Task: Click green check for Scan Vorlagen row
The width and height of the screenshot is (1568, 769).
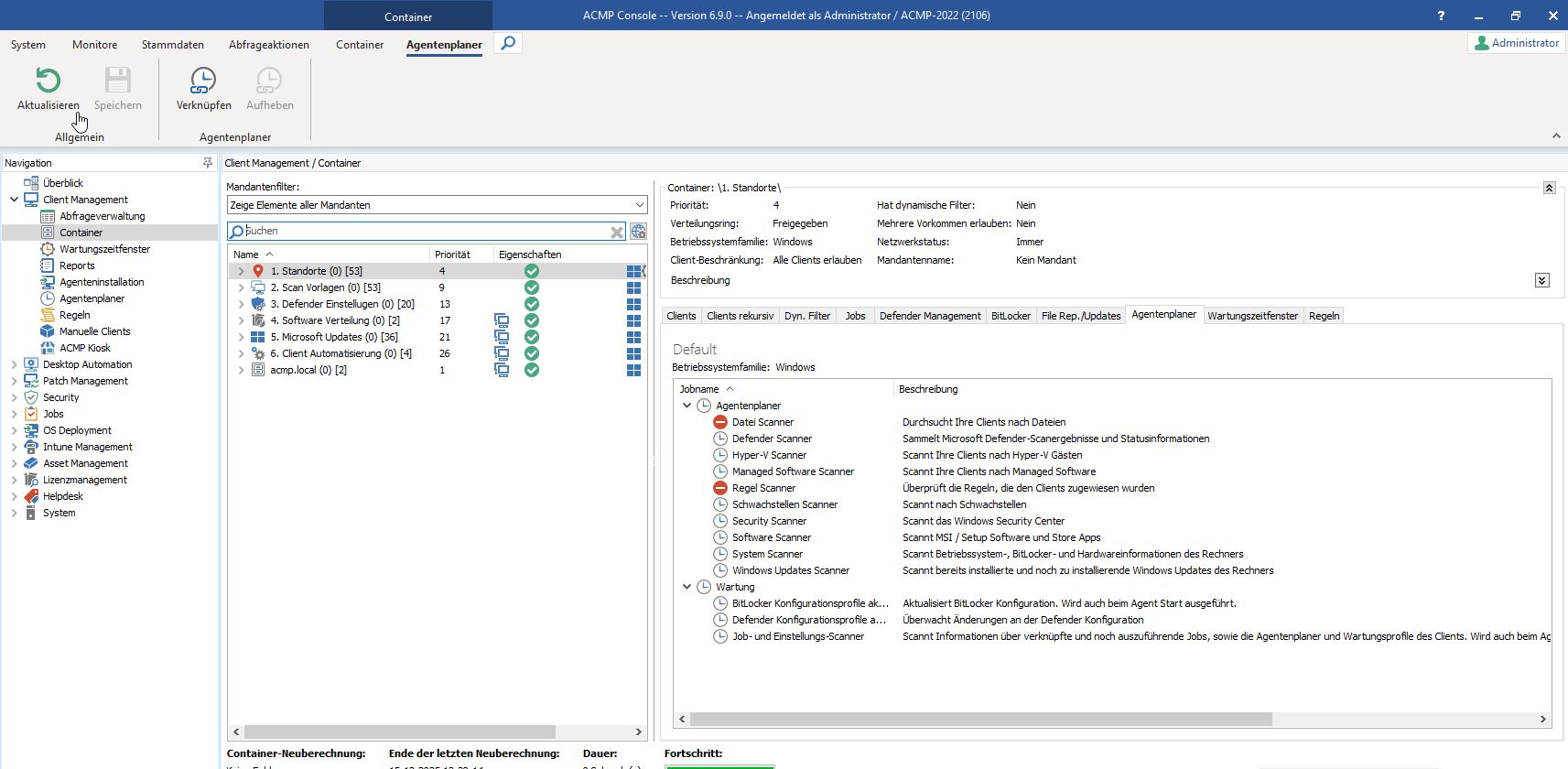Action: point(532,287)
